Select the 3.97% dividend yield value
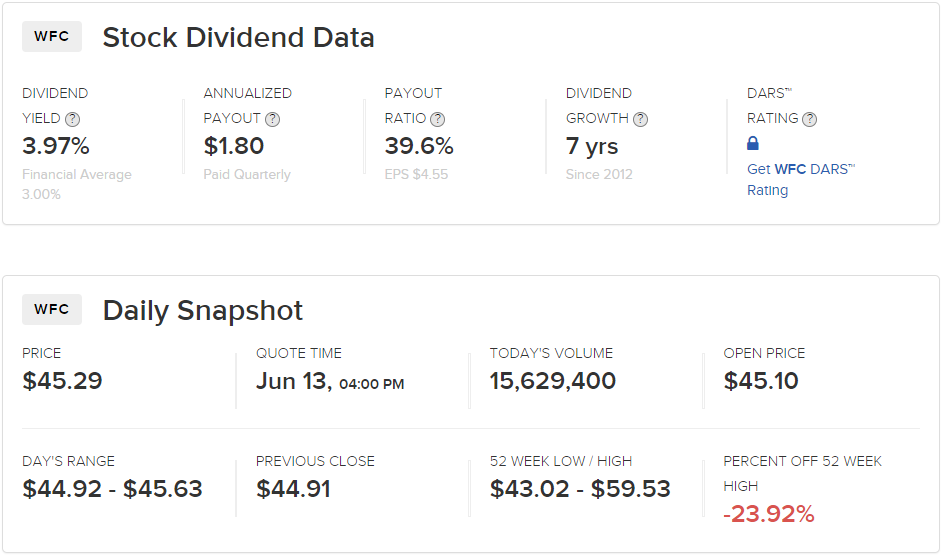942x555 pixels. [56, 146]
